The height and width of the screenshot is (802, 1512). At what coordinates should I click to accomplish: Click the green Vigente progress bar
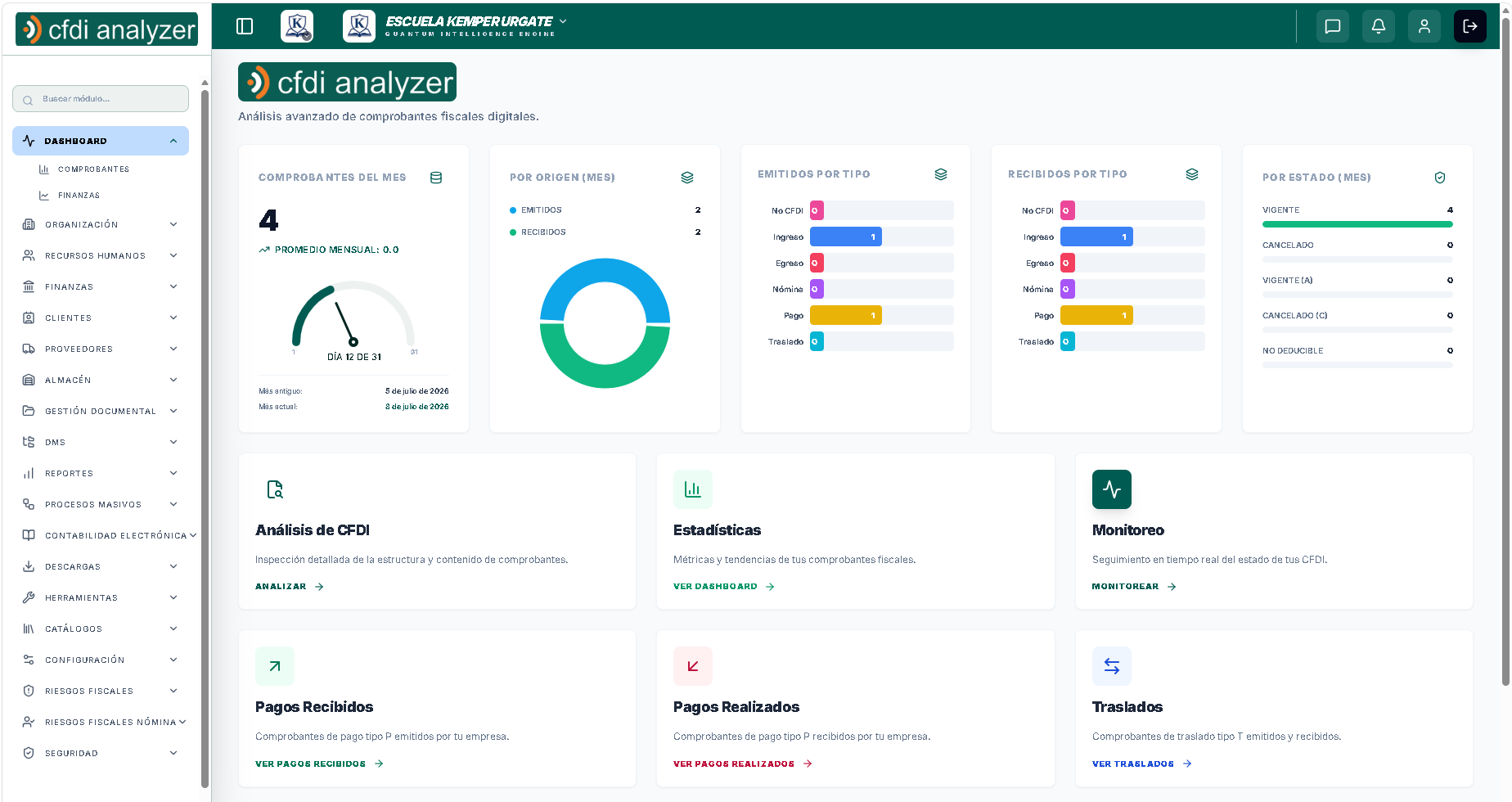click(x=1357, y=224)
